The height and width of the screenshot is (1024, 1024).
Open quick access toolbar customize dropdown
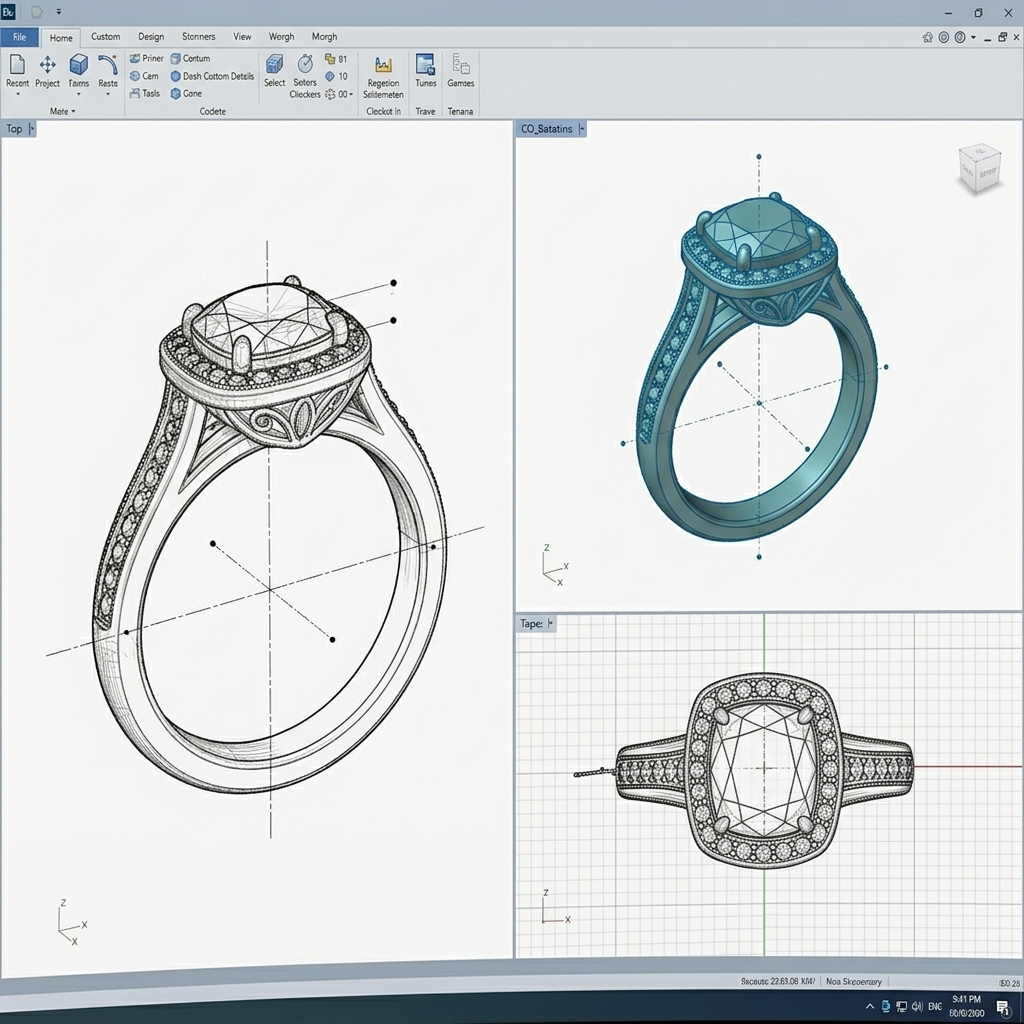click(x=59, y=12)
